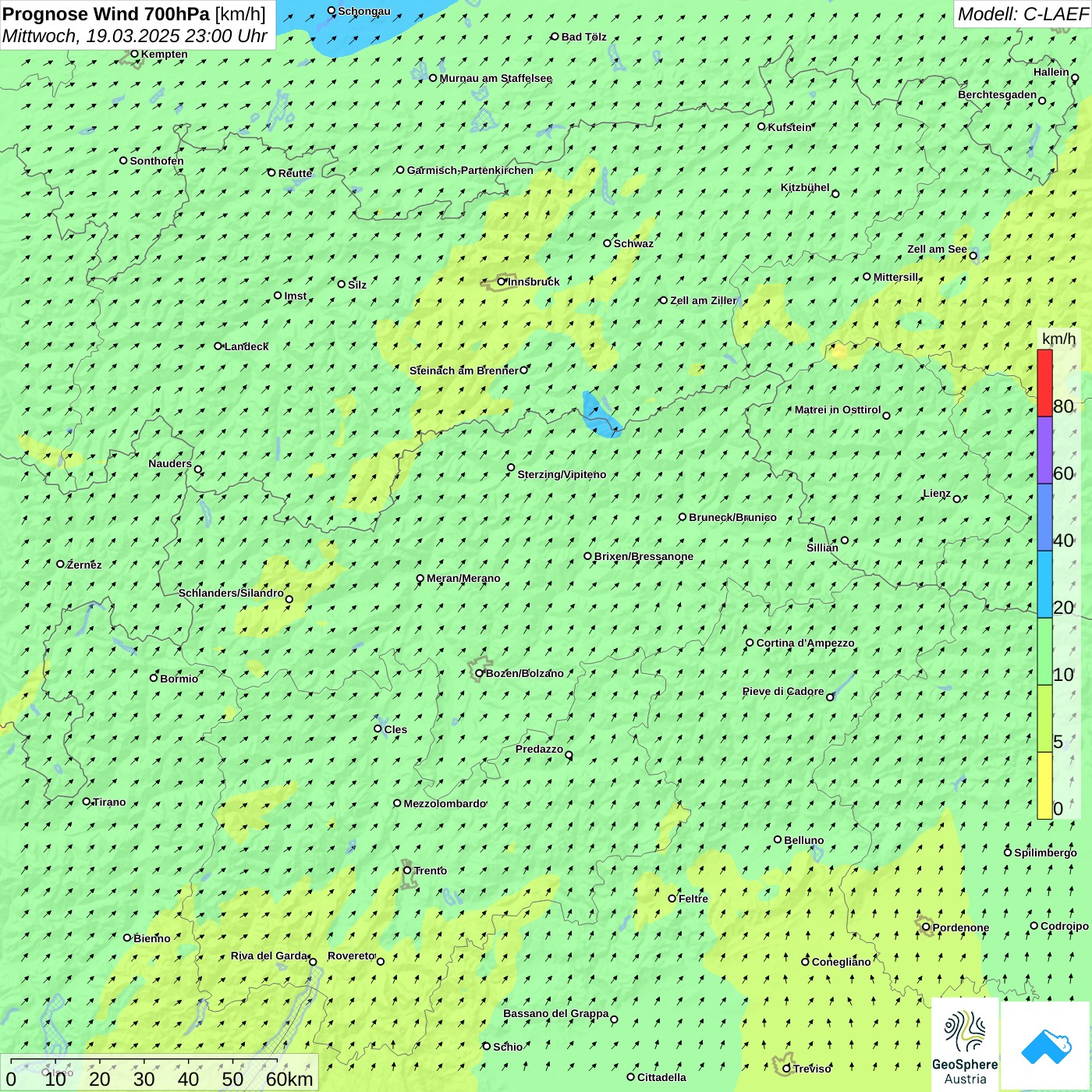
Task: Click the blue cloud app logo
Action: (1045, 1045)
